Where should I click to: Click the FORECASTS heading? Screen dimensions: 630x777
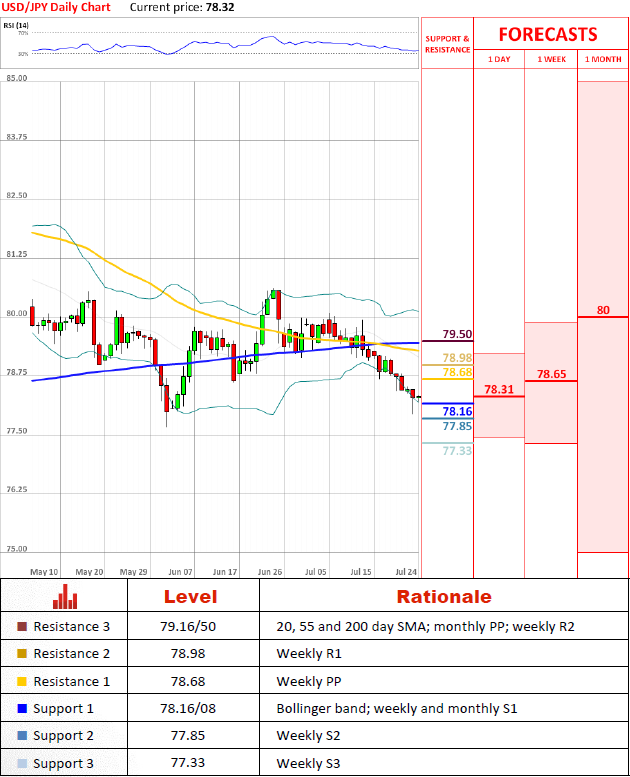[x=547, y=34]
